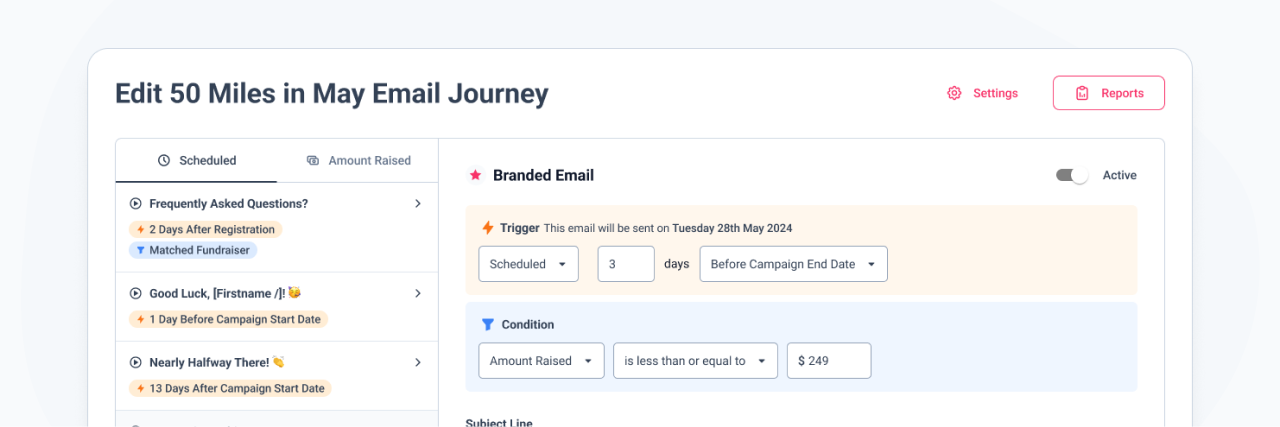Open the Before Campaign End Date dropdown

pyautogui.click(x=793, y=264)
